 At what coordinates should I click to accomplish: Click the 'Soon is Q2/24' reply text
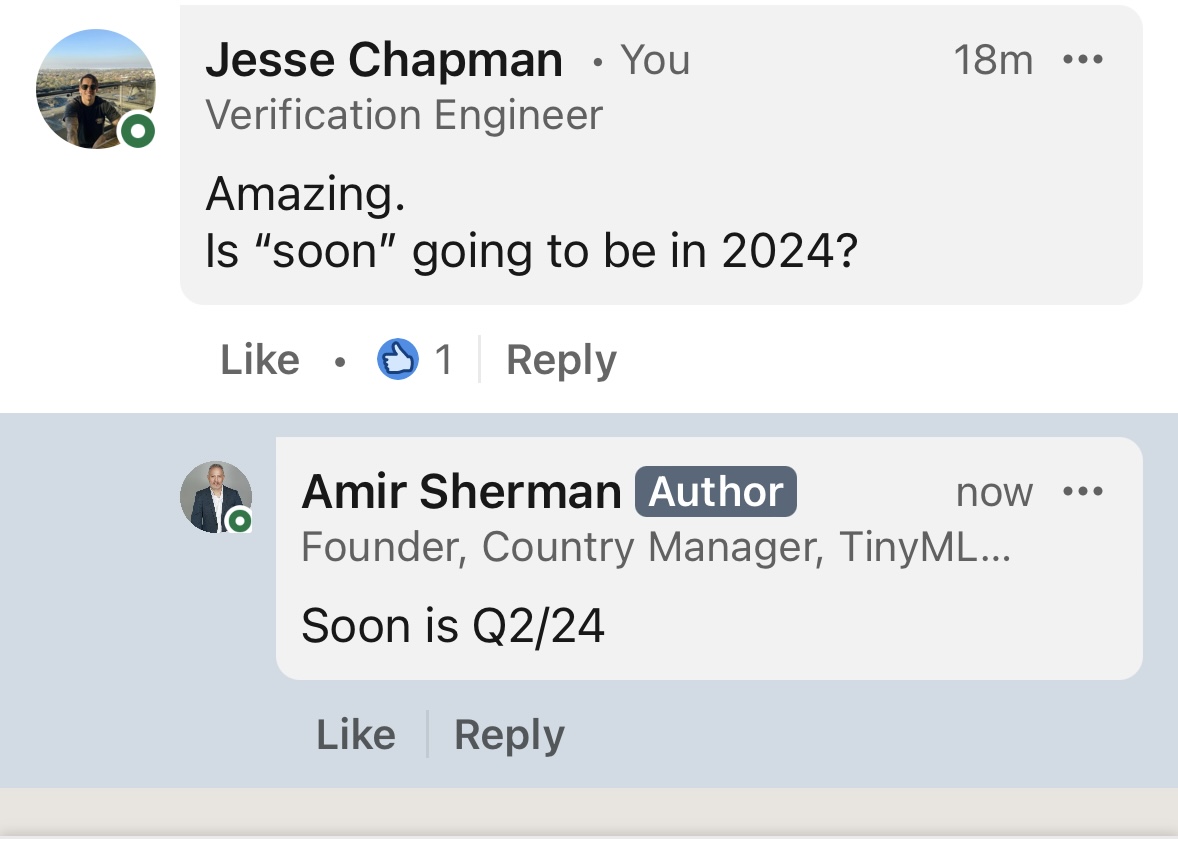click(x=453, y=627)
